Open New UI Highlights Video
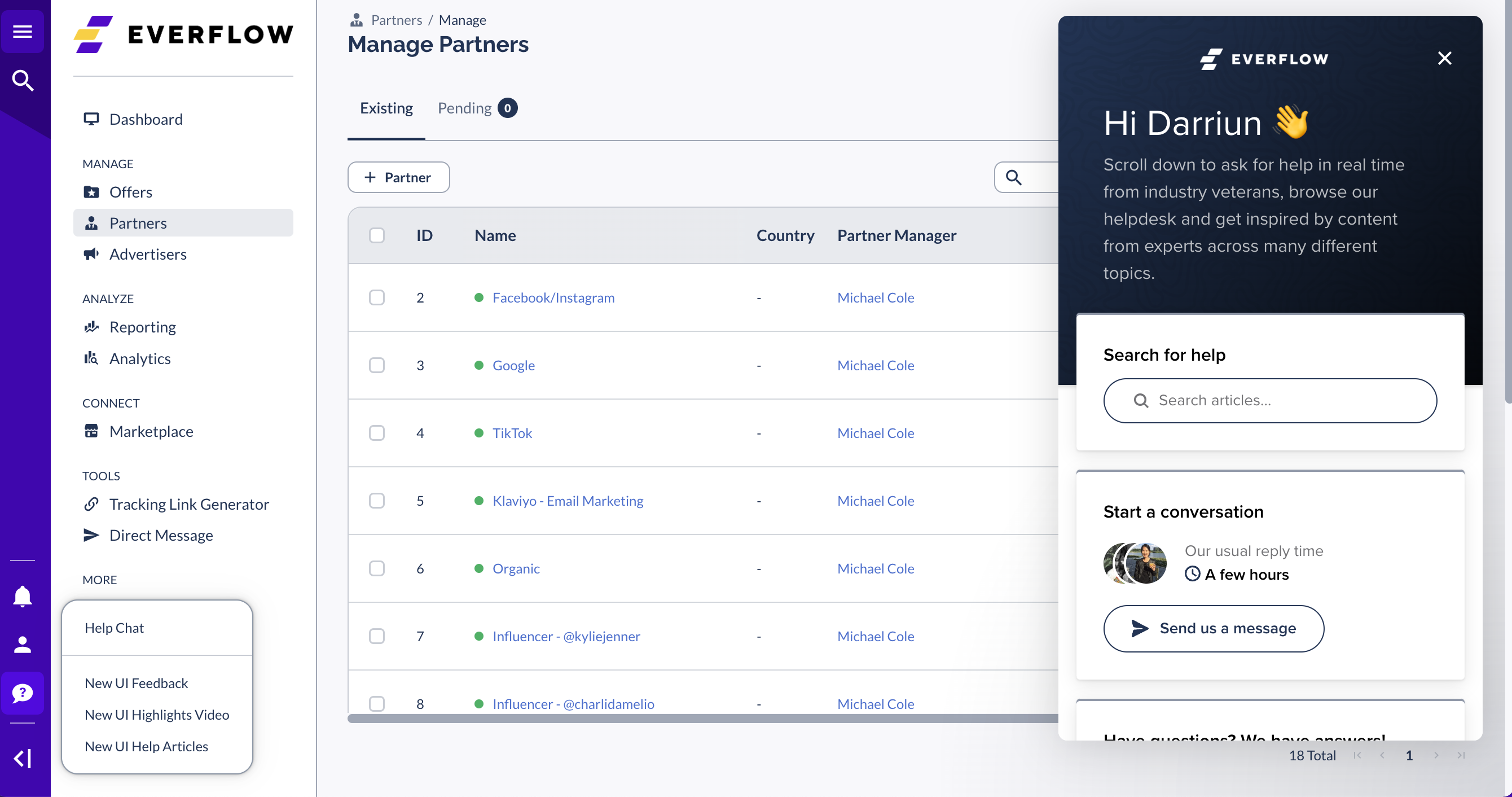Image resolution: width=1512 pixels, height=797 pixels. point(157,715)
